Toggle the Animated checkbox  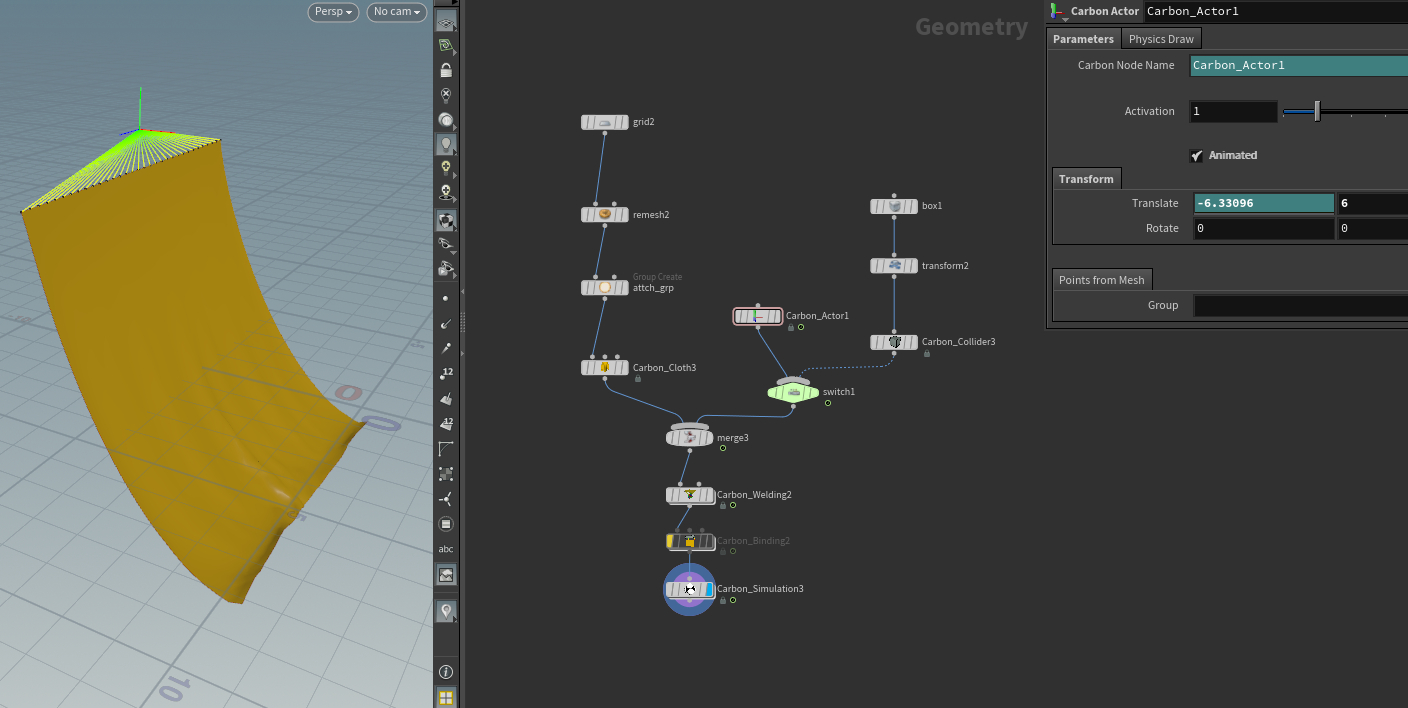[x=1196, y=156]
